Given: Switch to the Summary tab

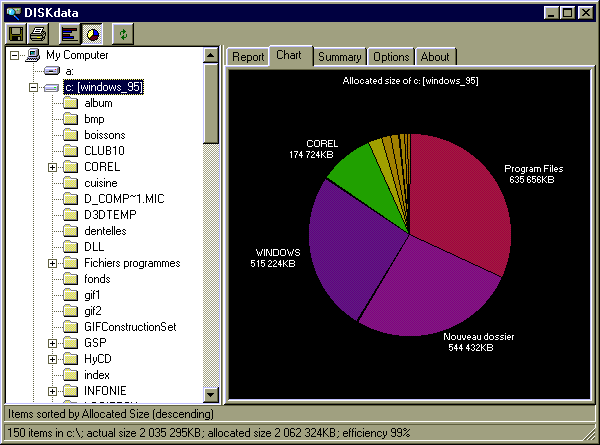Looking at the screenshot, I should point(339,57).
